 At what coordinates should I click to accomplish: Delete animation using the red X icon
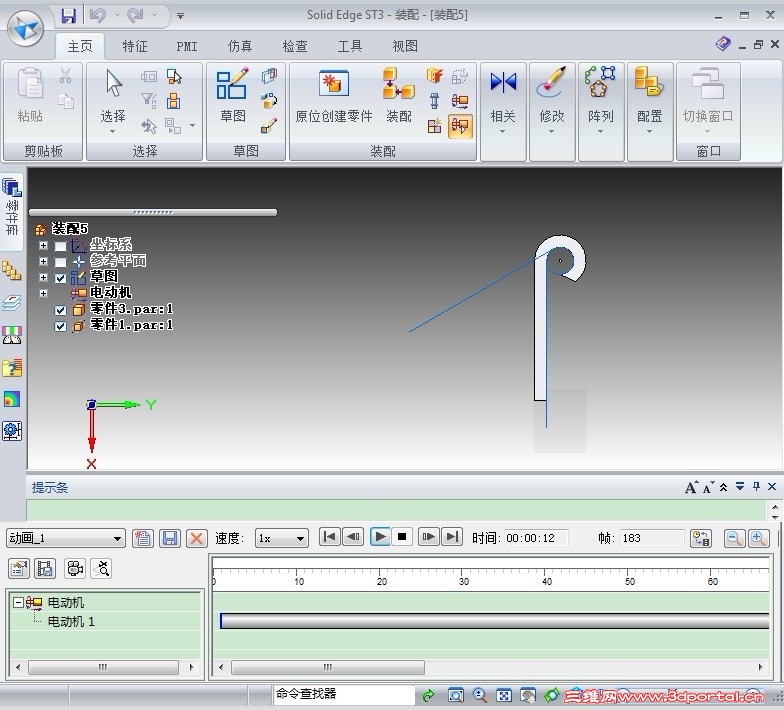point(196,538)
